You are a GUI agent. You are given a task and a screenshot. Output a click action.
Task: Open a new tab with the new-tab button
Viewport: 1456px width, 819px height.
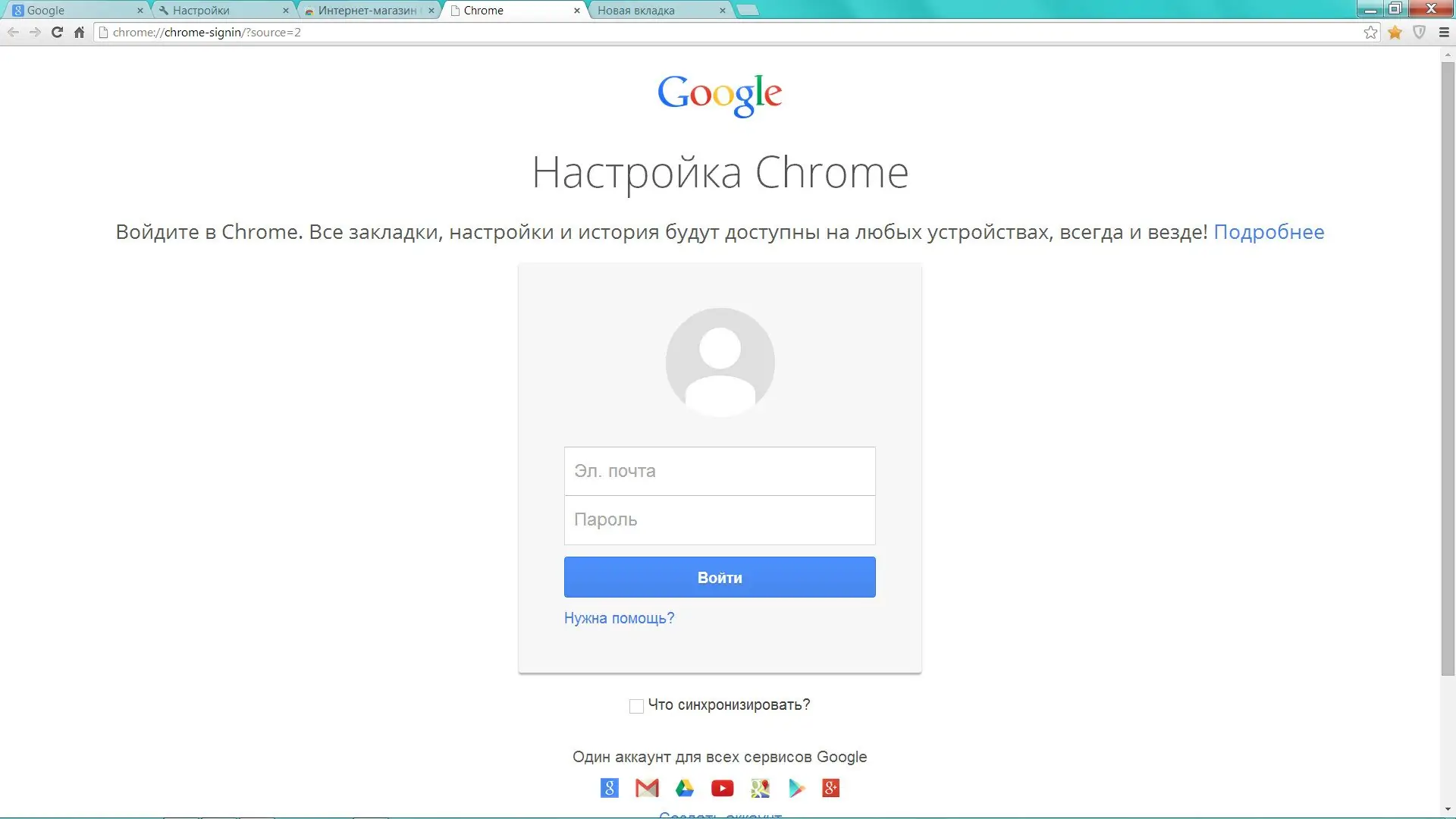coord(748,11)
